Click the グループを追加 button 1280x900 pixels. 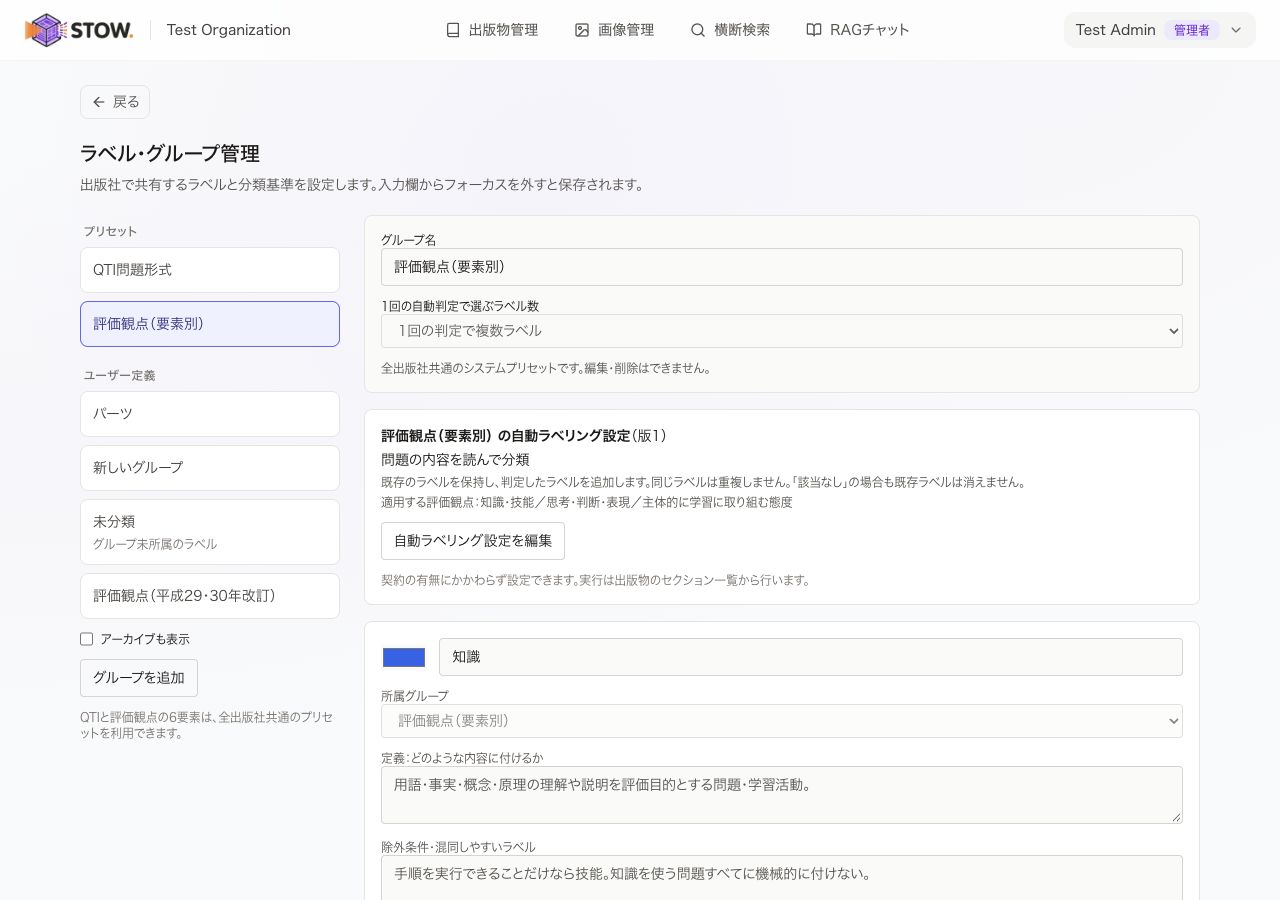(x=139, y=678)
